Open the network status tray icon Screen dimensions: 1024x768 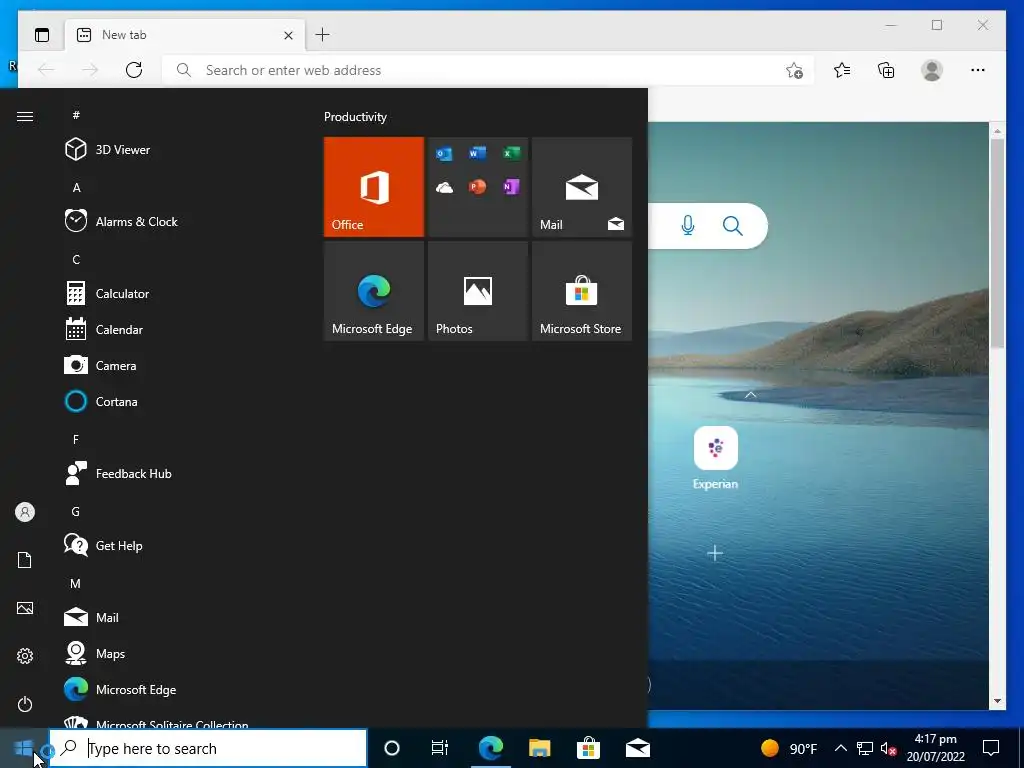(865, 748)
